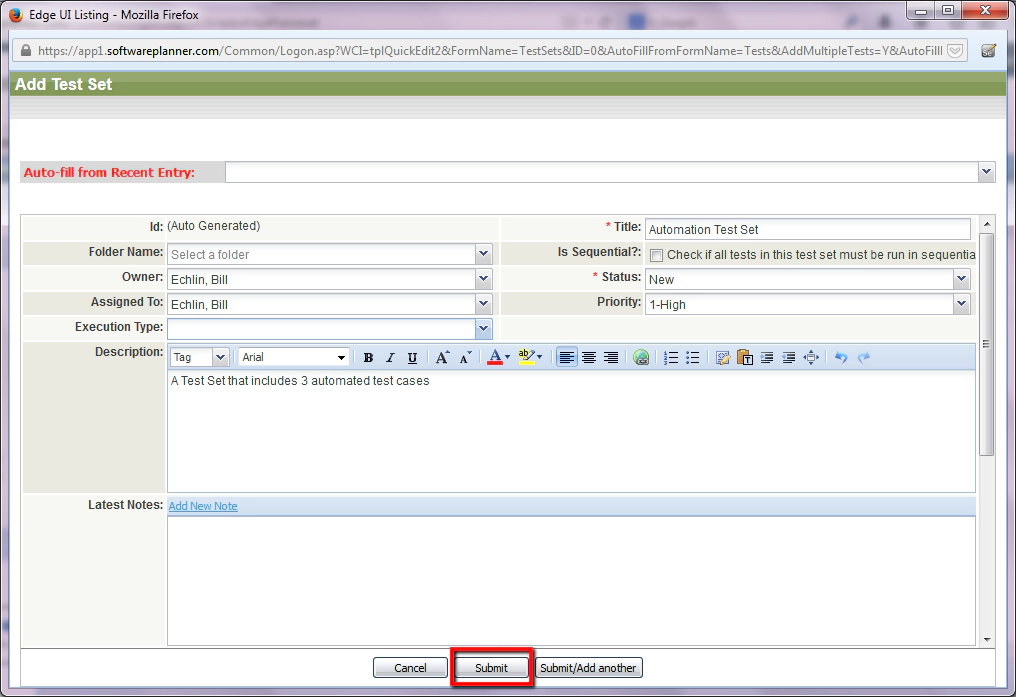
Task: Center-align the description text
Action: (590, 357)
